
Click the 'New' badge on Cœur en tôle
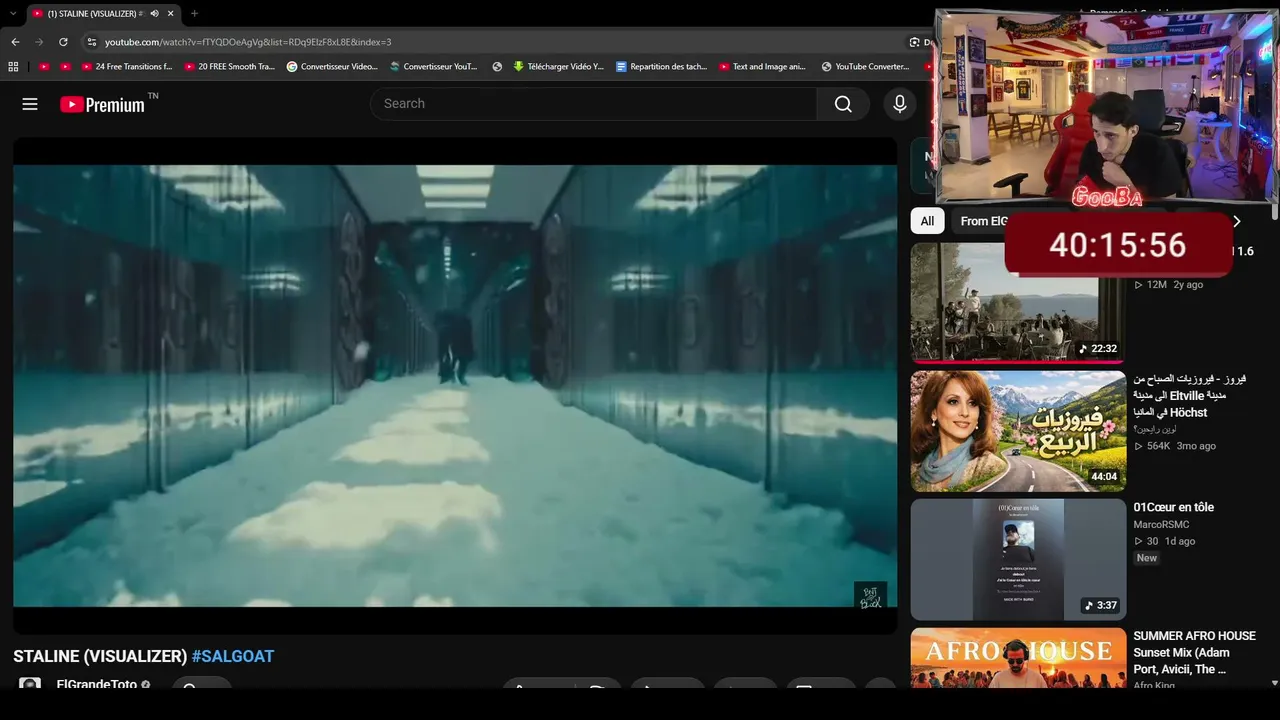(x=1147, y=558)
